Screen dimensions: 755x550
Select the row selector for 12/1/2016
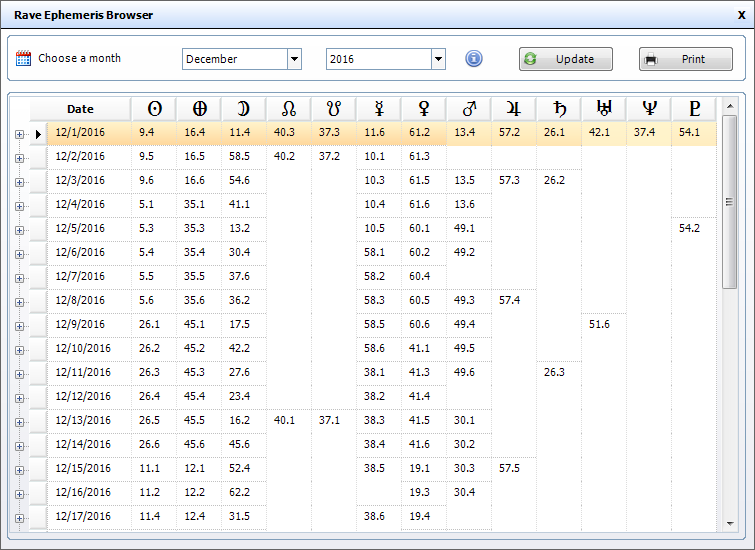point(39,134)
